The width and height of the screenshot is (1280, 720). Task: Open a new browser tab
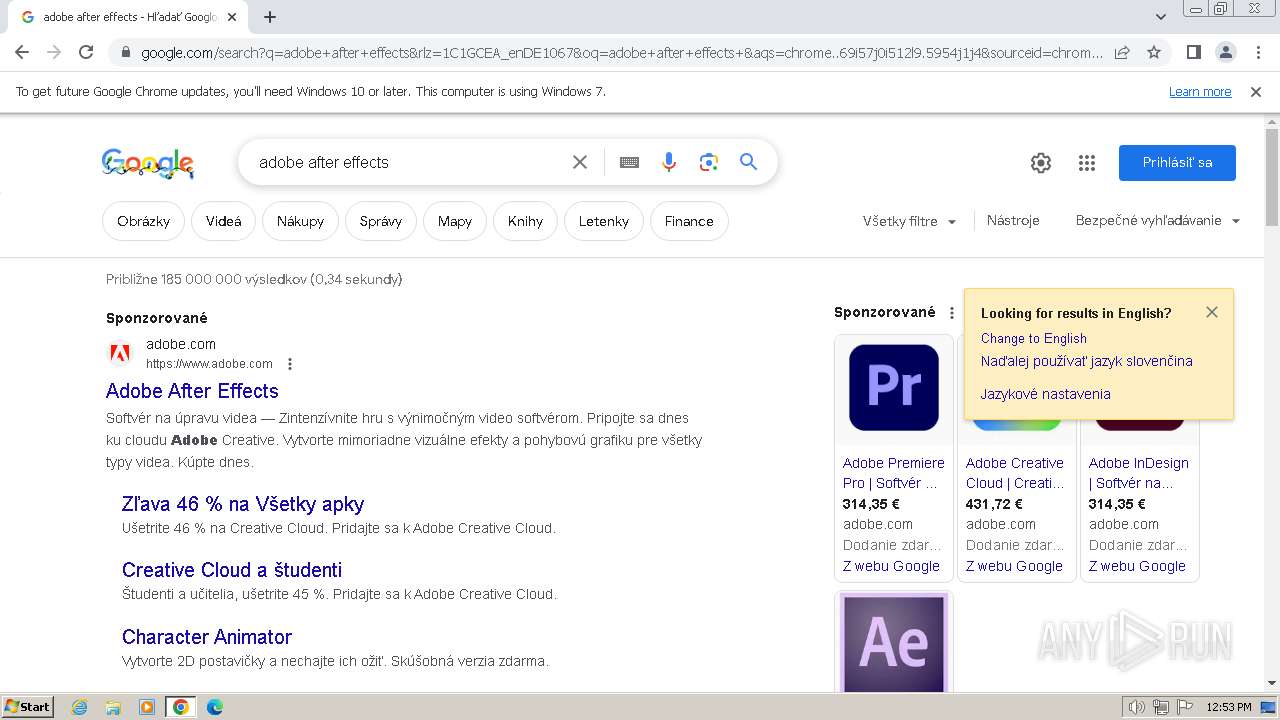[270, 17]
